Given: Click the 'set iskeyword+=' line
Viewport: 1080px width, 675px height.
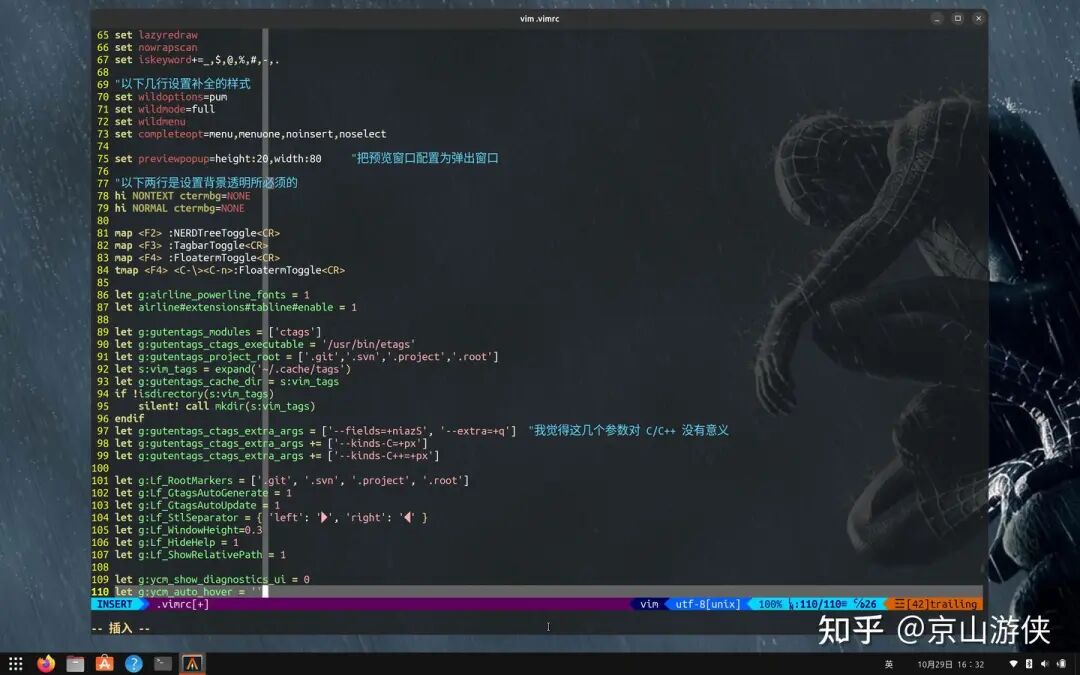Looking at the screenshot, I should pos(197,60).
